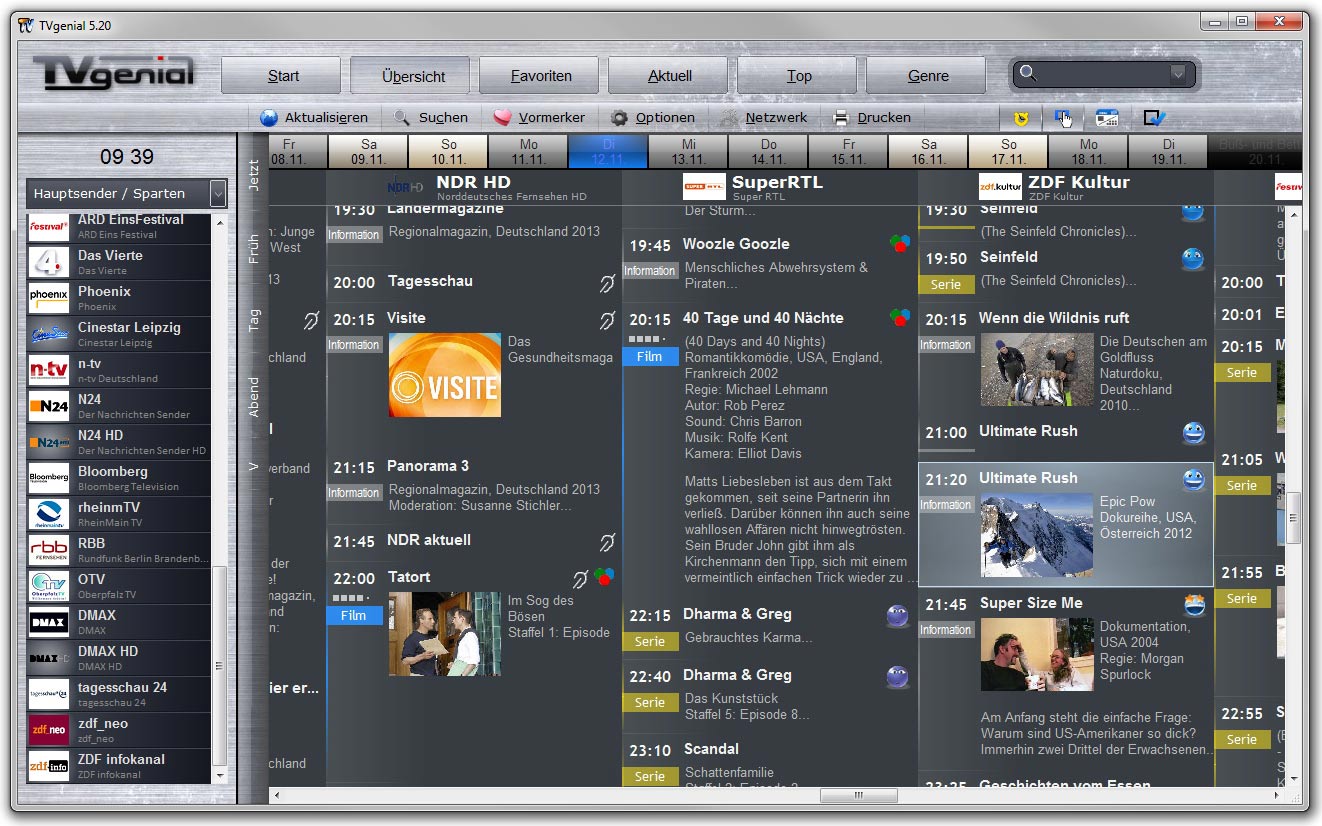Click the Drucken printer icon

(841, 117)
